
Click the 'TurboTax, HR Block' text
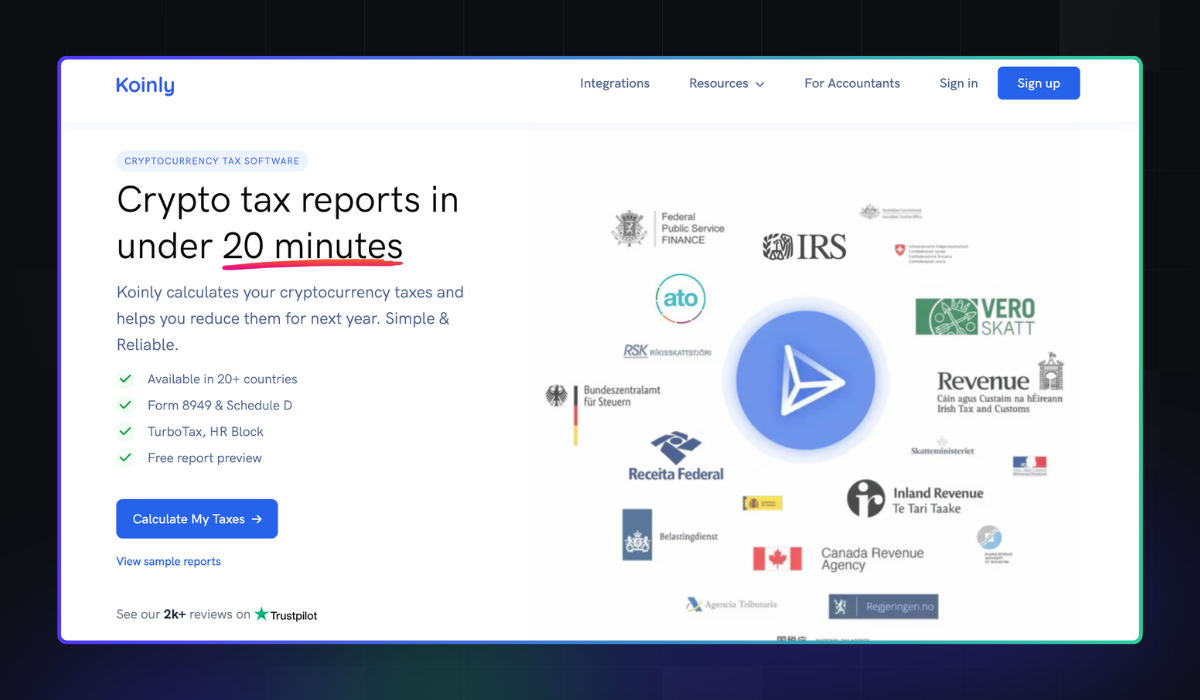(206, 432)
